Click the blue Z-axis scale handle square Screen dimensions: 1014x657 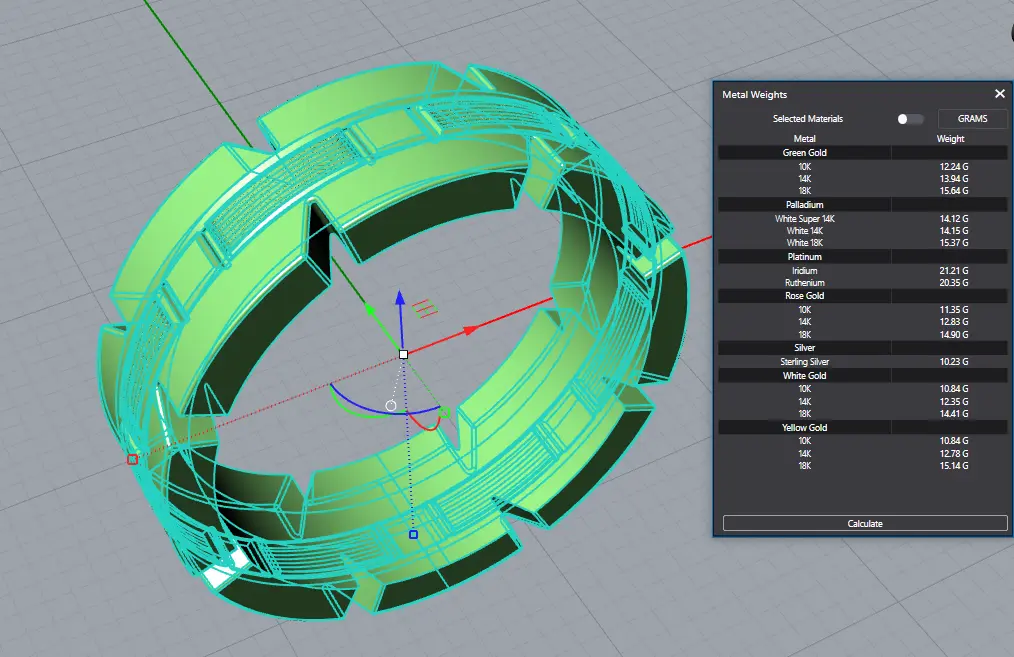(413, 535)
